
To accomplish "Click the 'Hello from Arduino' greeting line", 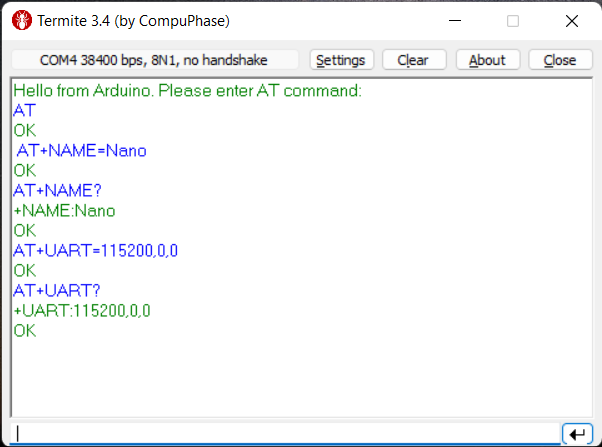I will (x=187, y=91).
